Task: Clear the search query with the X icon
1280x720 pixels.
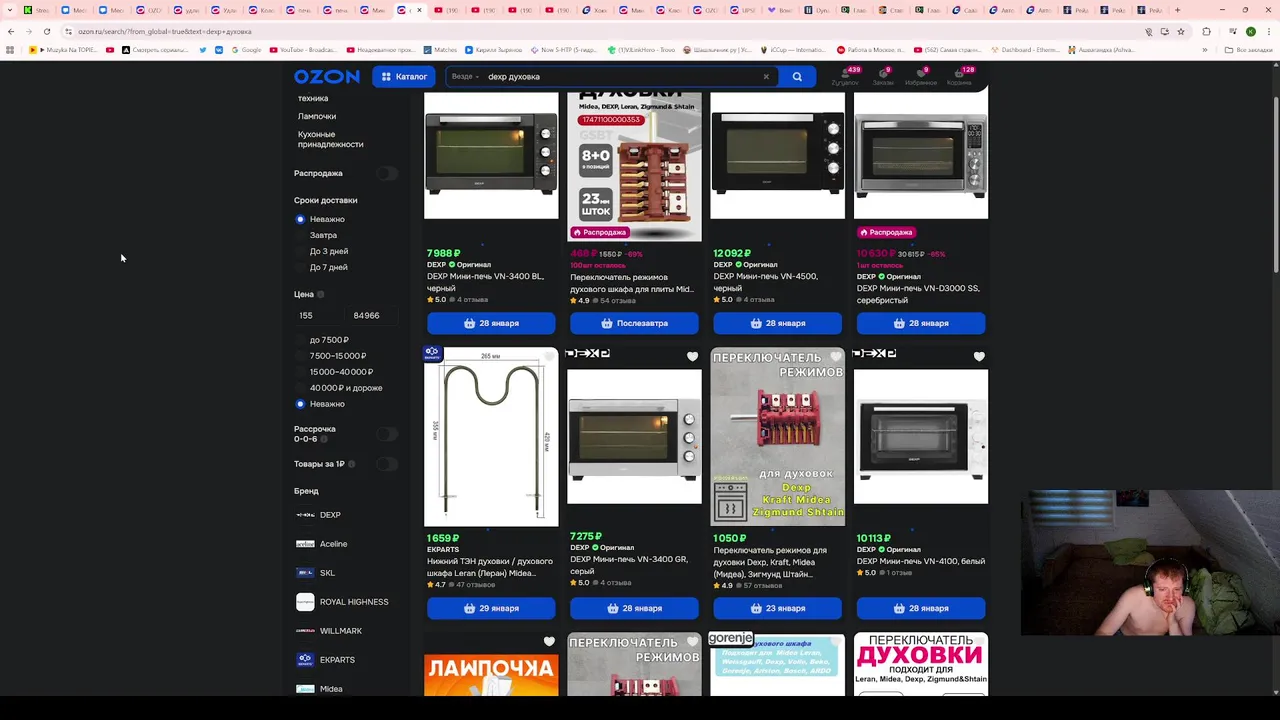Action: point(766,77)
